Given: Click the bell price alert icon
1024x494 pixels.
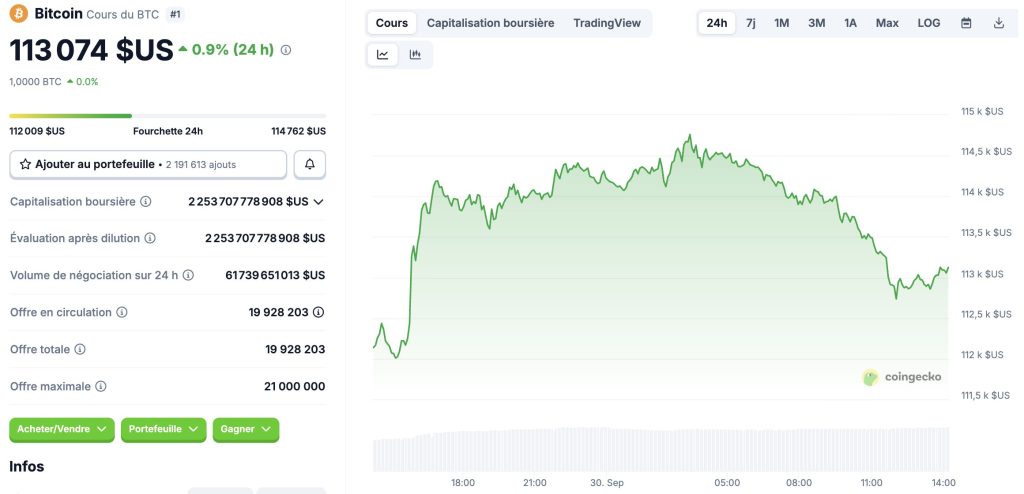Looking at the screenshot, I should [x=309, y=164].
